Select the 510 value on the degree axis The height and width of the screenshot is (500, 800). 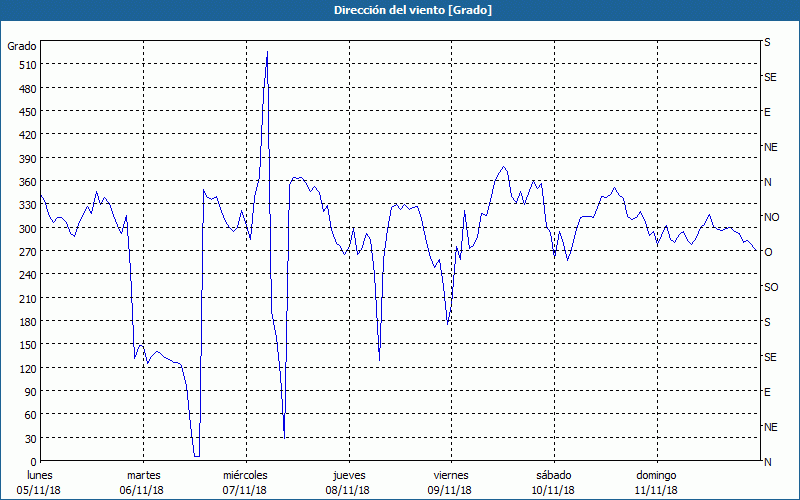[x=27, y=65]
